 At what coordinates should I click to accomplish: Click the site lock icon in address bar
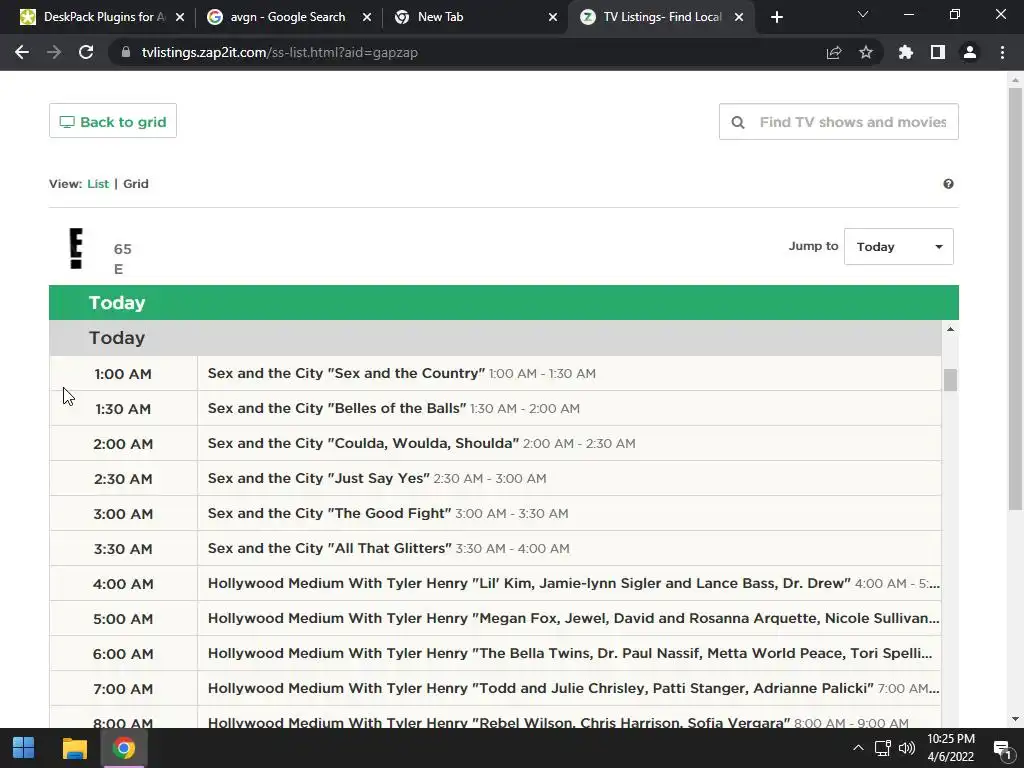click(x=126, y=52)
